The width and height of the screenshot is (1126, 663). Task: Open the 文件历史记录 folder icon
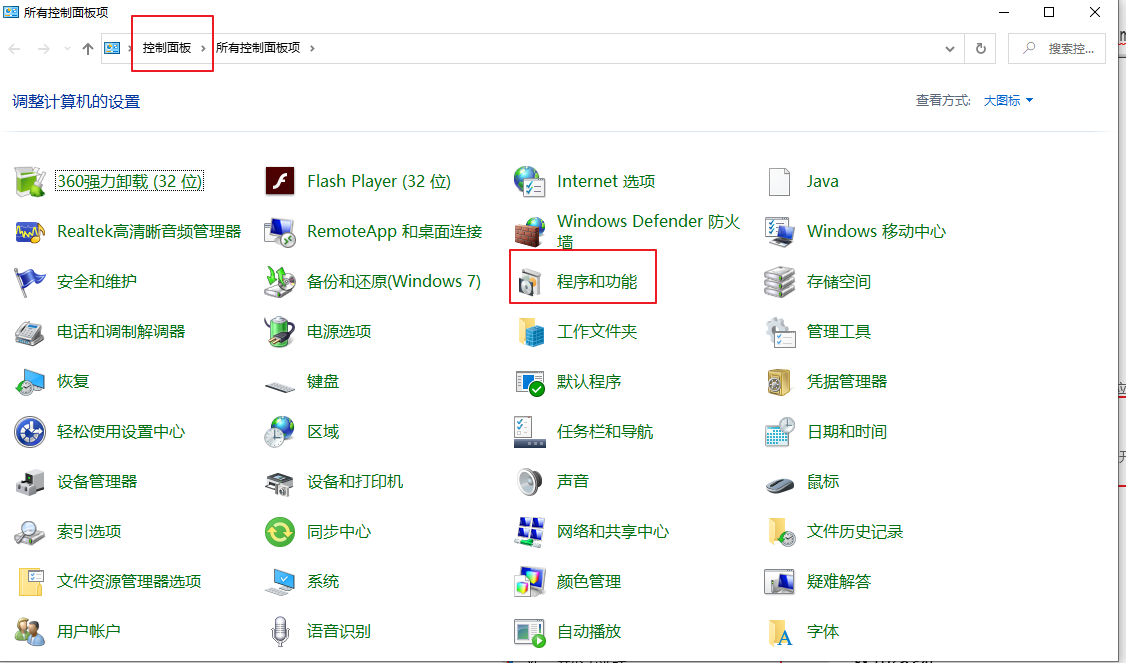(781, 532)
